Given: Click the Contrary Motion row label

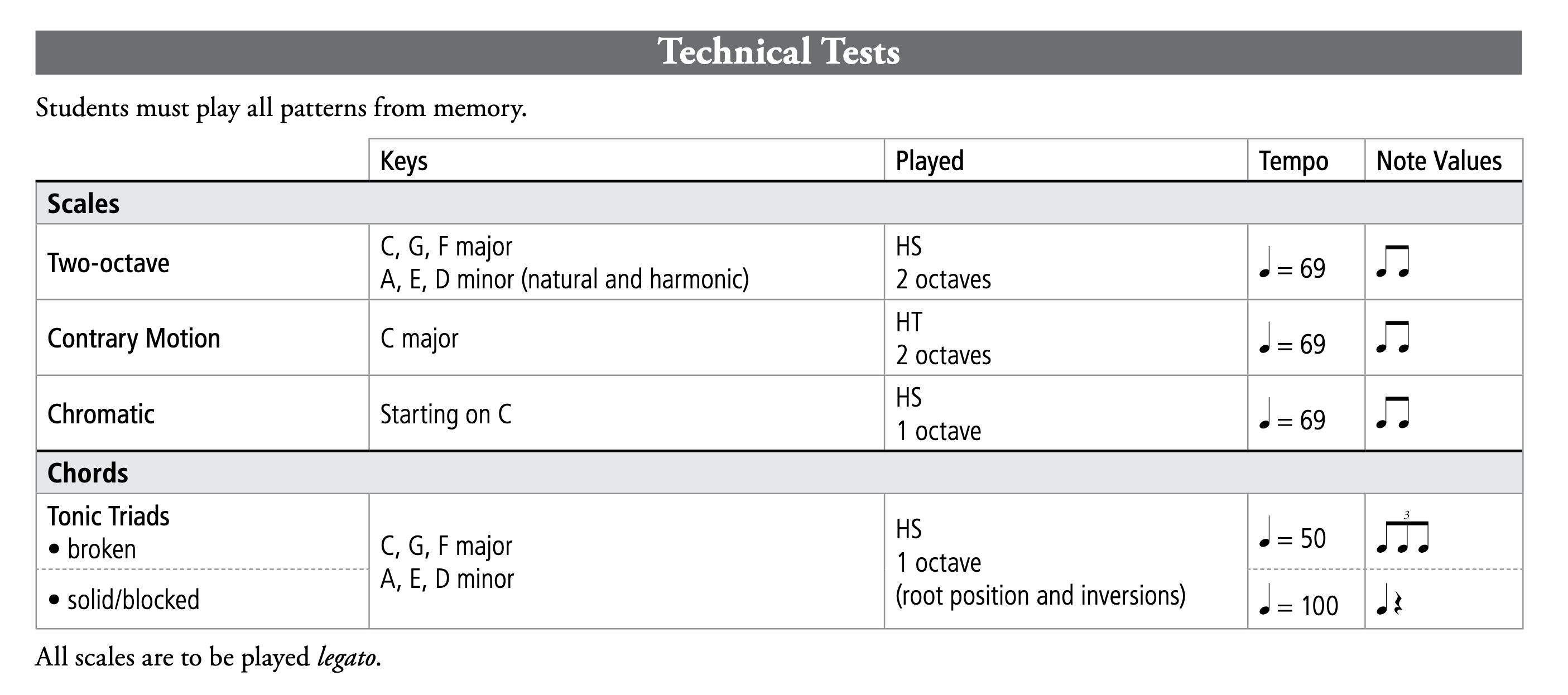Looking at the screenshot, I should (134, 339).
